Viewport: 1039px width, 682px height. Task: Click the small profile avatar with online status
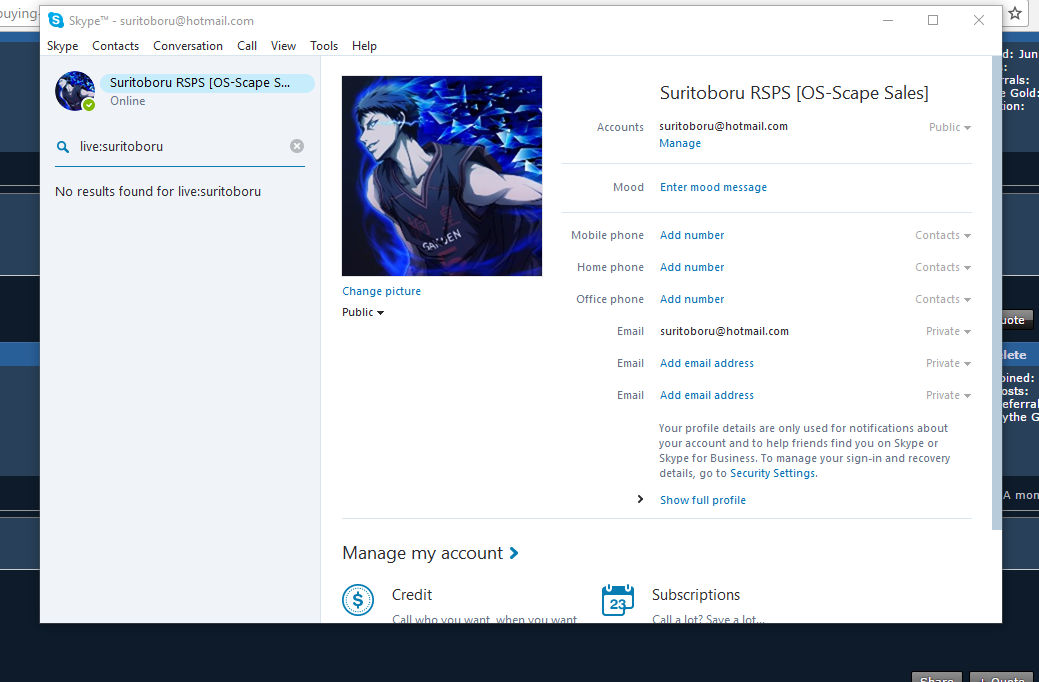click(75, 91)
